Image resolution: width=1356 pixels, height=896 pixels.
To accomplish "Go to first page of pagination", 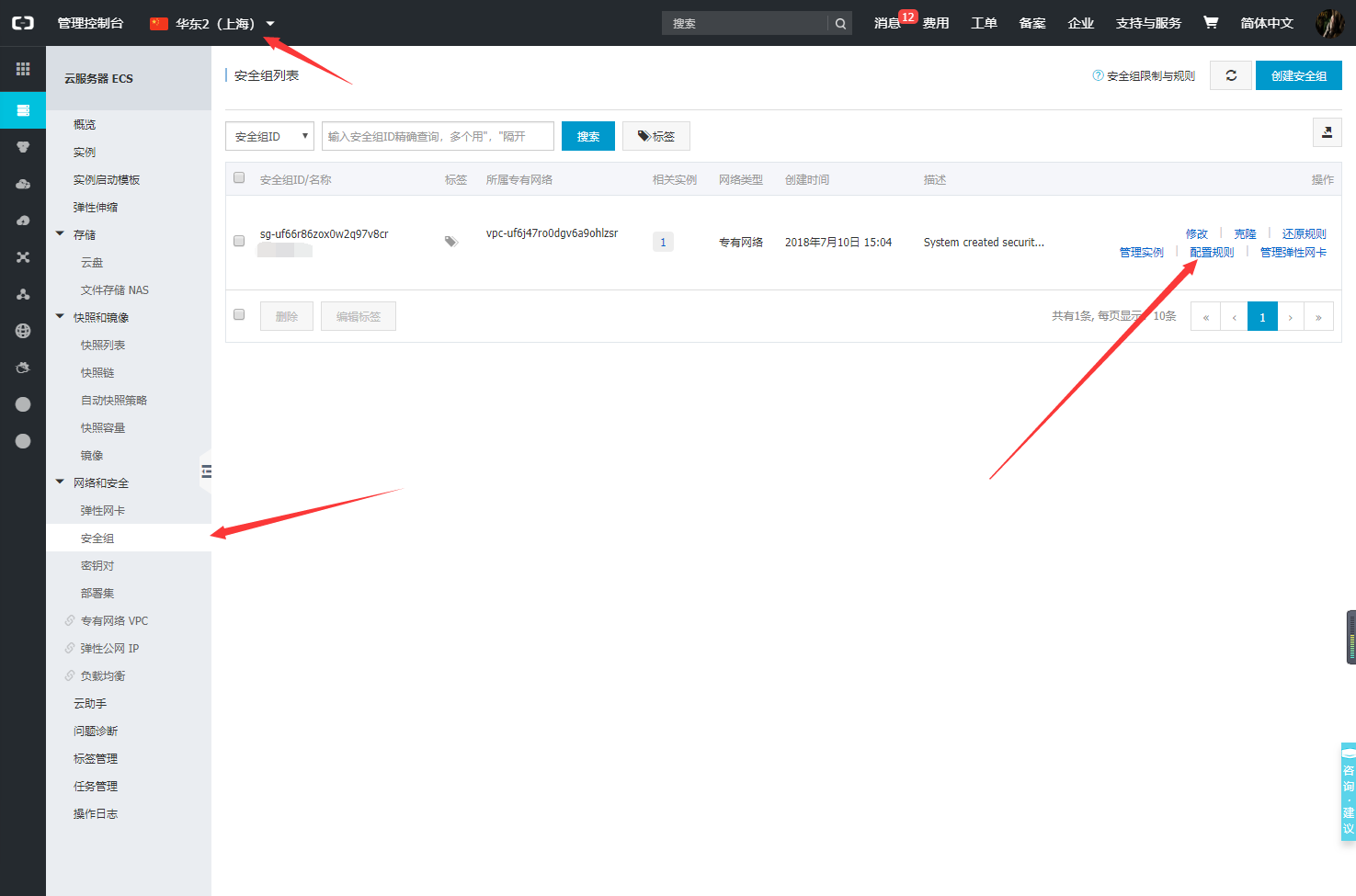I will click(x=1205, y=316).
